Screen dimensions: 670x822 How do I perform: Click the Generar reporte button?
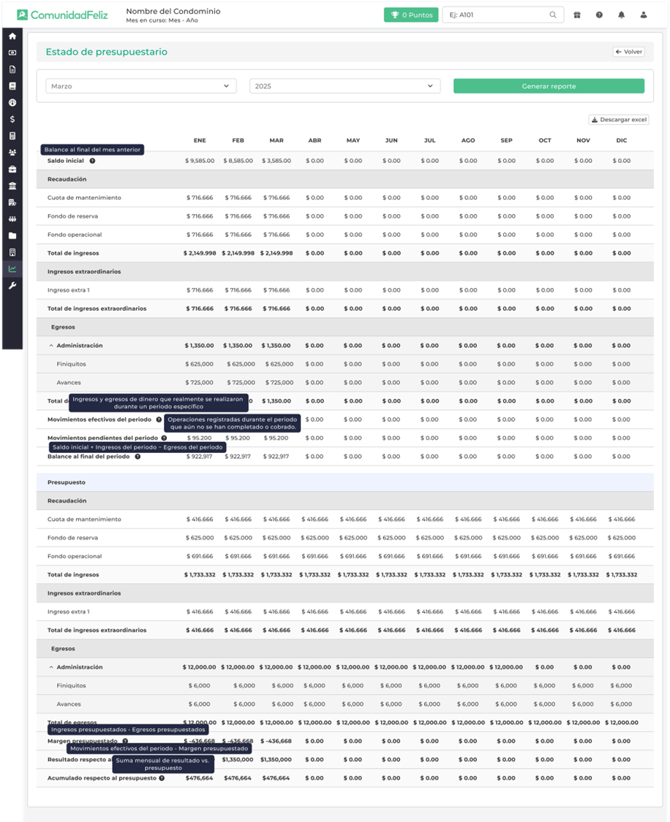[548, 86]
